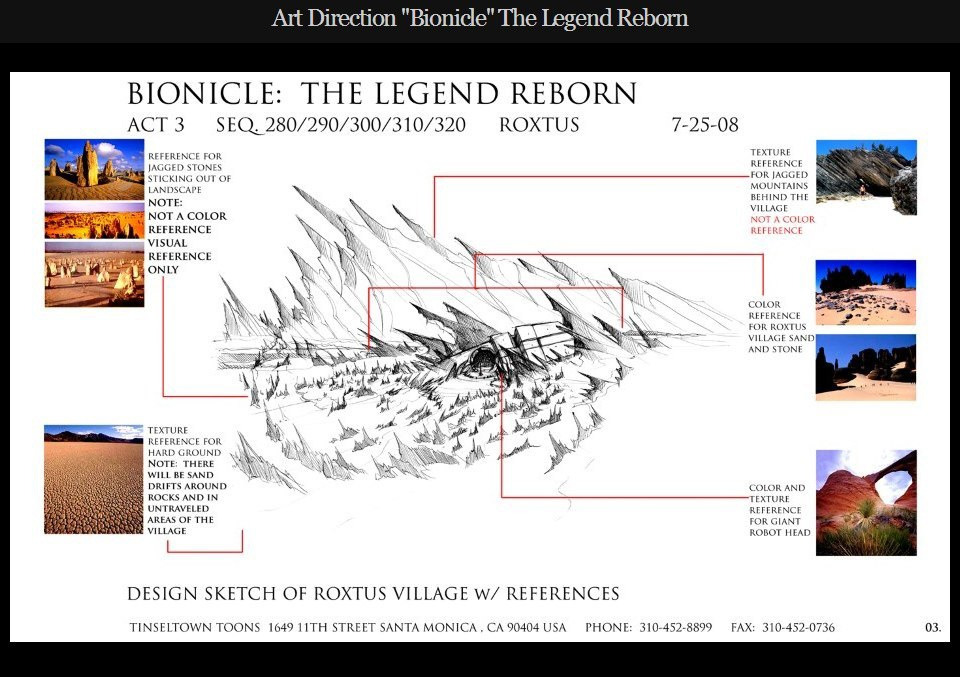Open the orange desert pinnacles reference photo
This screenshot has width=960, height=677.
pyautogui.click(x=94, y=220)
